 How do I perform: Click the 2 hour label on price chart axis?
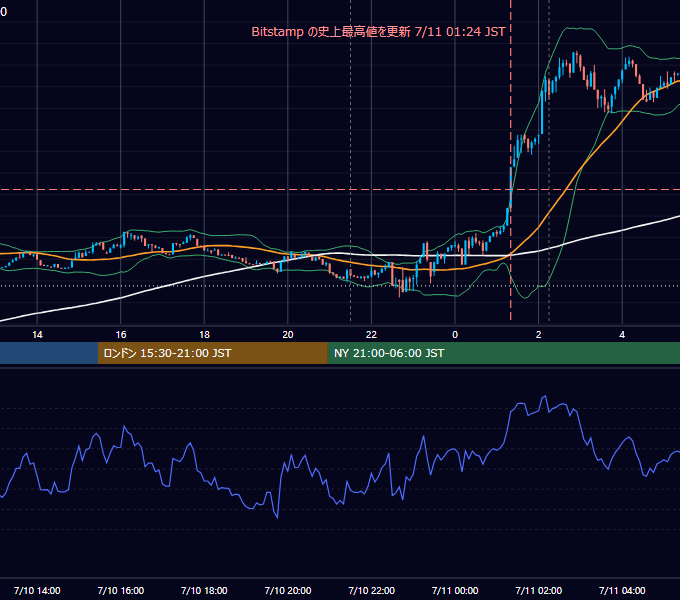538,334
